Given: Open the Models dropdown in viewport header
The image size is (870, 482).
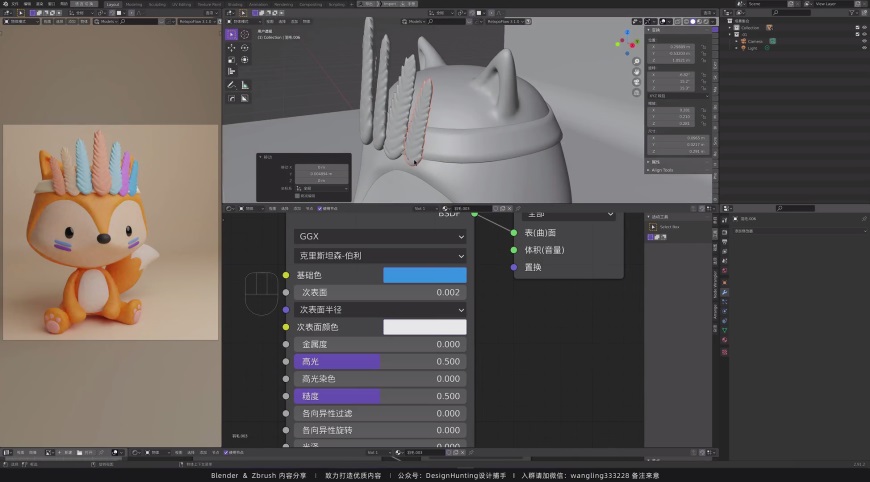Looking at the screenshot, I should (x=413, y=22).
